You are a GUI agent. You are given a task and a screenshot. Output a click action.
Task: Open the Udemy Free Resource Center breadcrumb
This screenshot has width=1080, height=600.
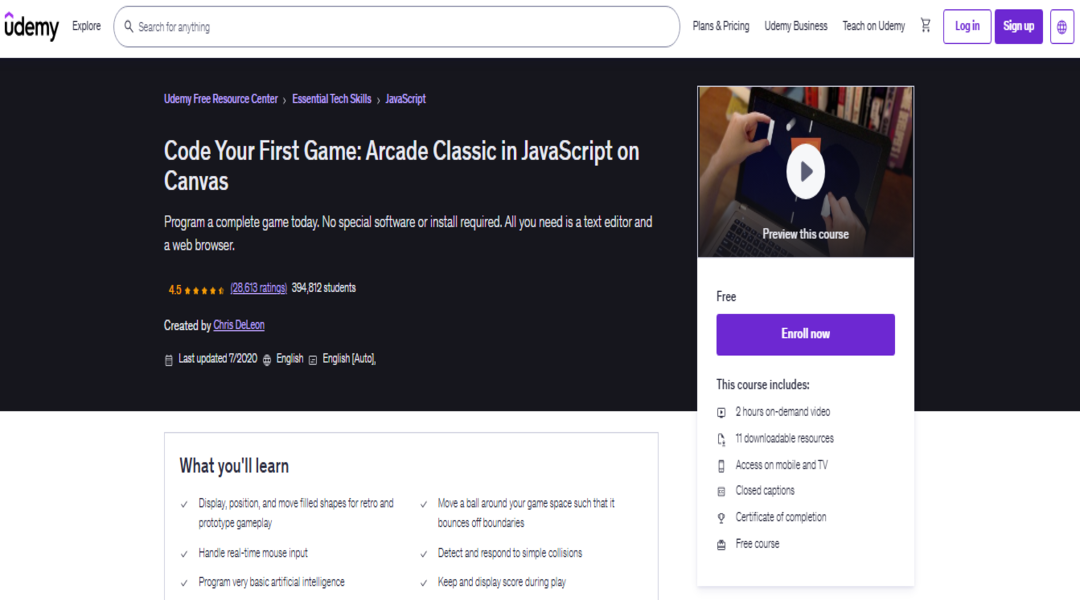(x=220, y=99)
